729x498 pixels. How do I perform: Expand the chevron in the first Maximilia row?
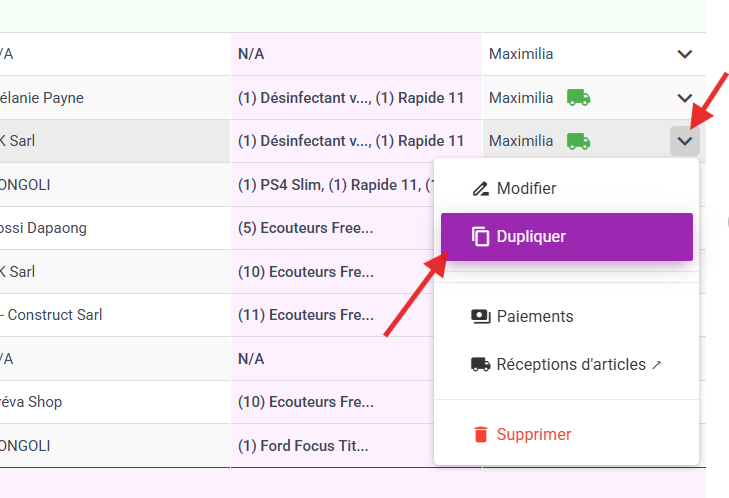685,54
